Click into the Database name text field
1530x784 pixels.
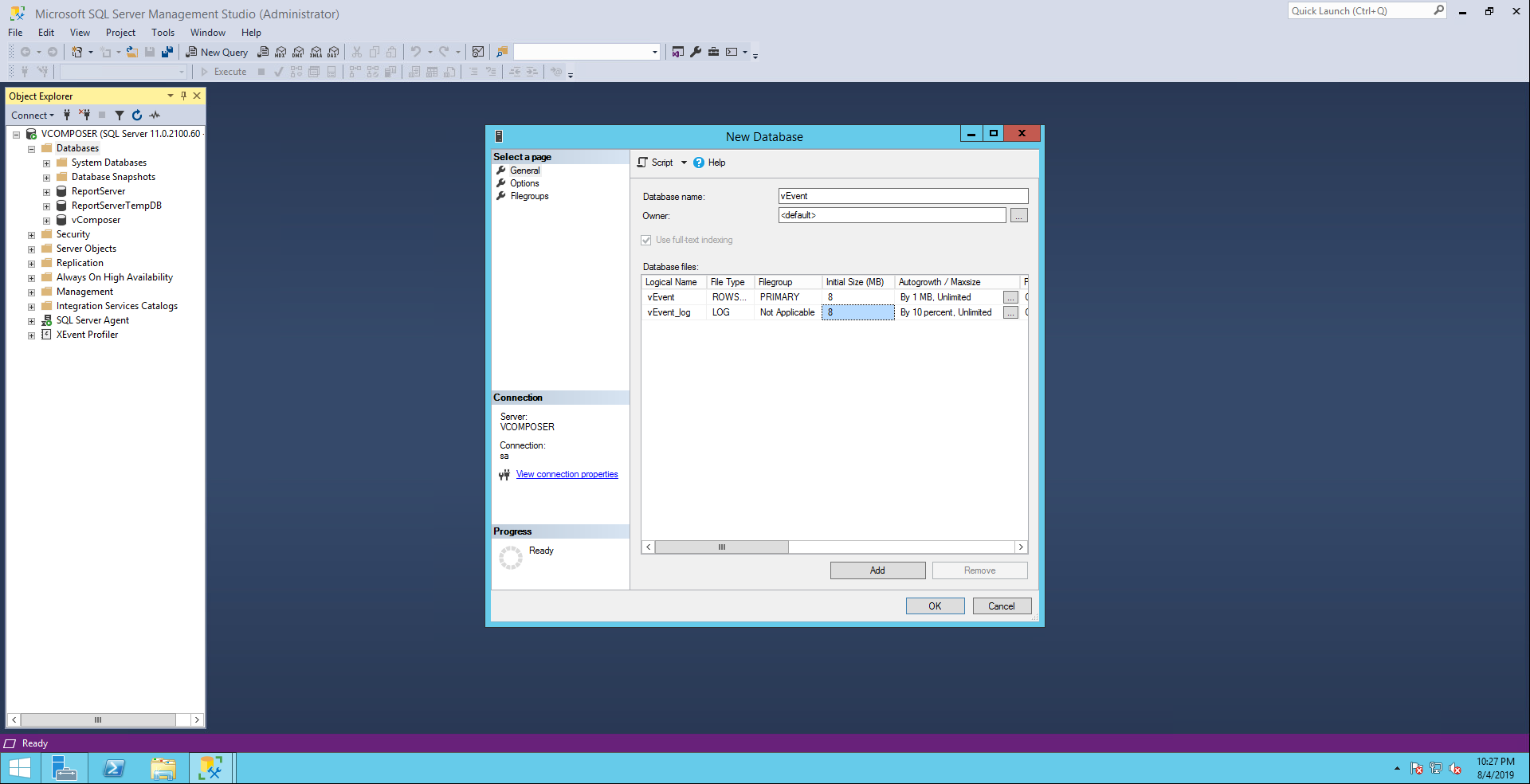(x=902, y=196)
